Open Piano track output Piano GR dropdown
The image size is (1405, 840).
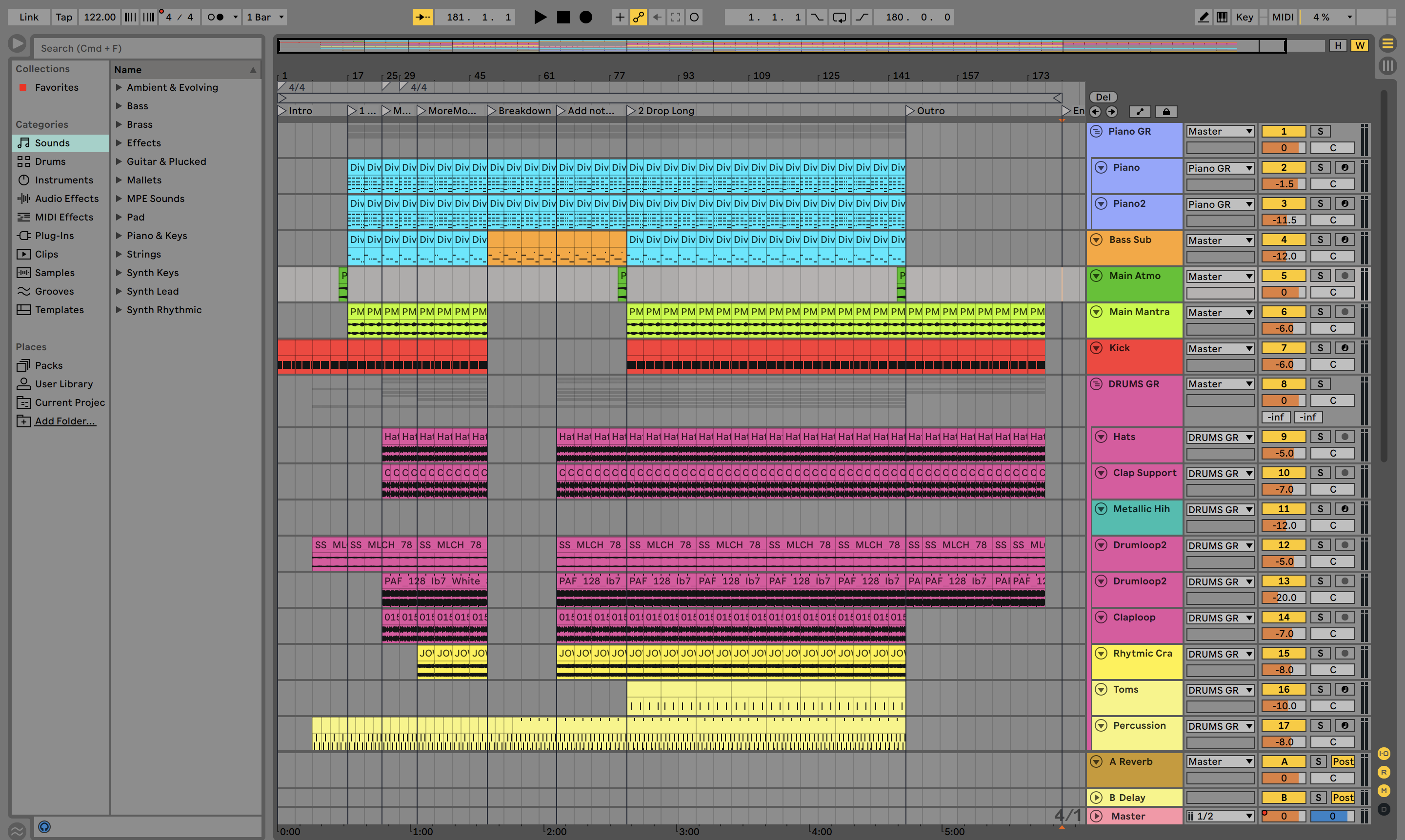pyautogui.click(x=1220, y=168)
